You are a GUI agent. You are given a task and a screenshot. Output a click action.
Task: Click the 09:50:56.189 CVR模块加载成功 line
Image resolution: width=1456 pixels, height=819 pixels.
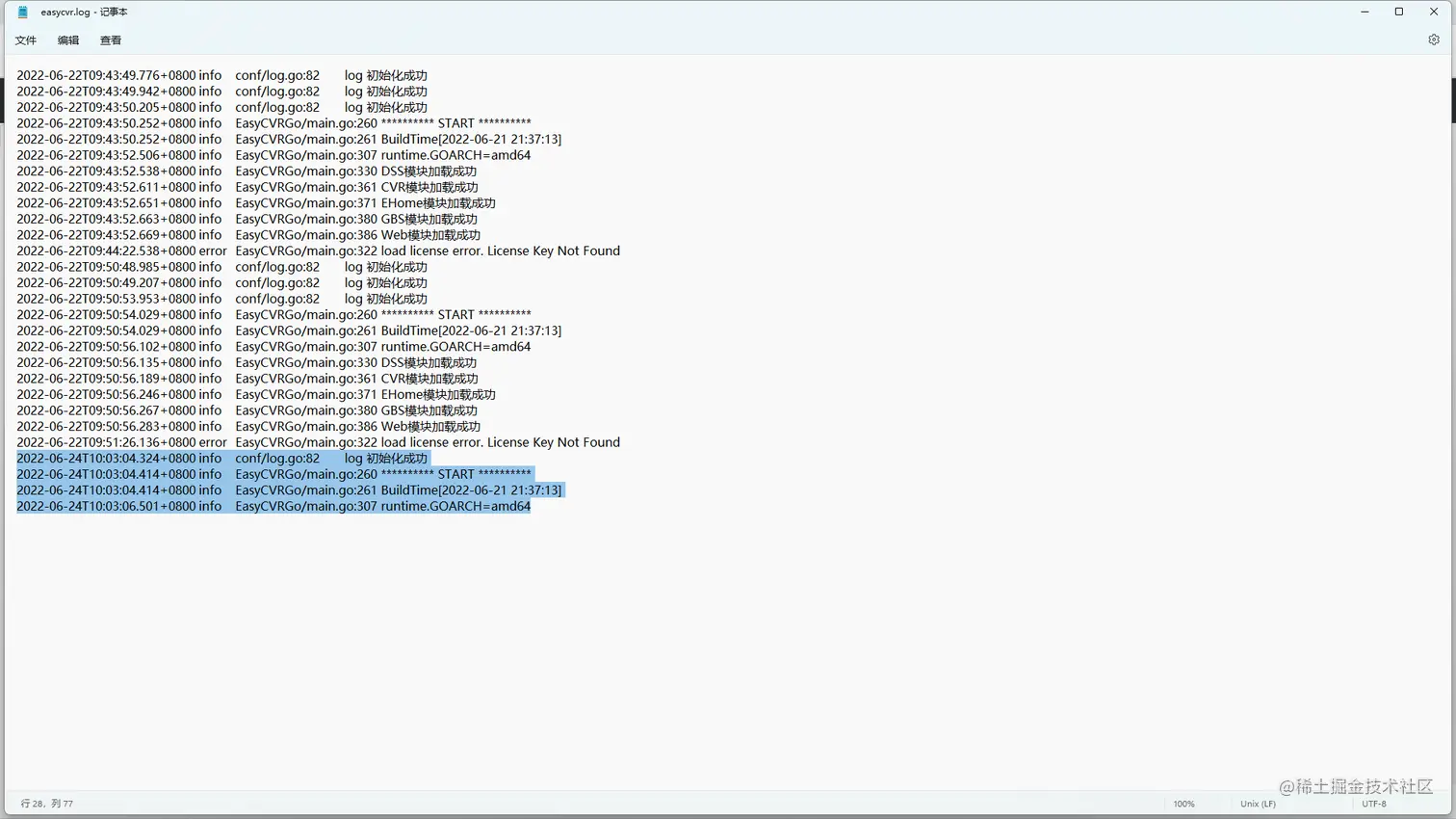tap(247, 379)
